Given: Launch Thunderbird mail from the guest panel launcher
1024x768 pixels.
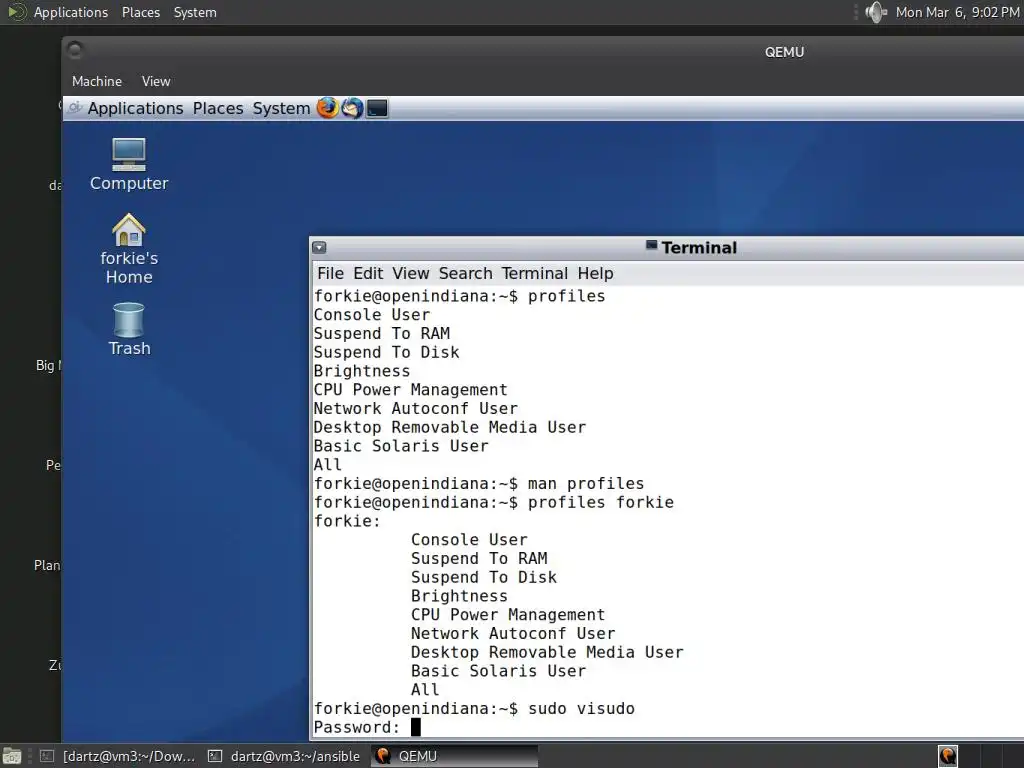Looking at the screenshot, I should (353, 108).
